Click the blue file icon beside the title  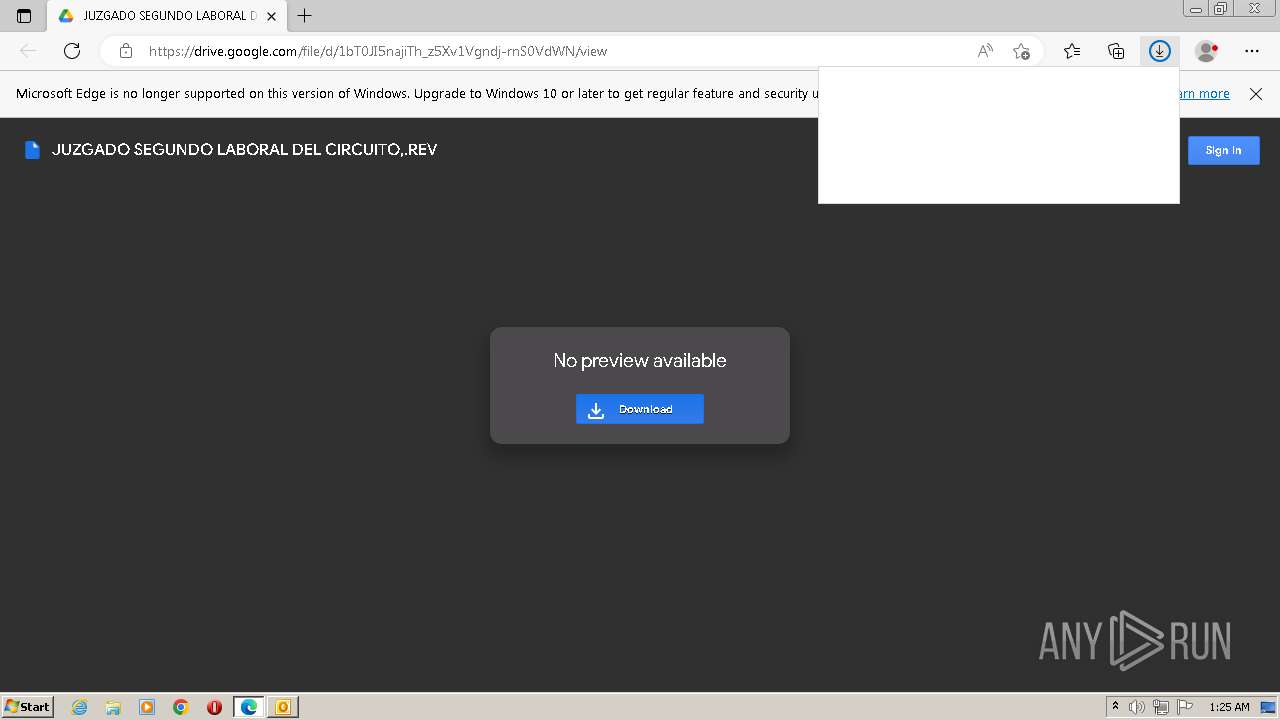[32, 150]
